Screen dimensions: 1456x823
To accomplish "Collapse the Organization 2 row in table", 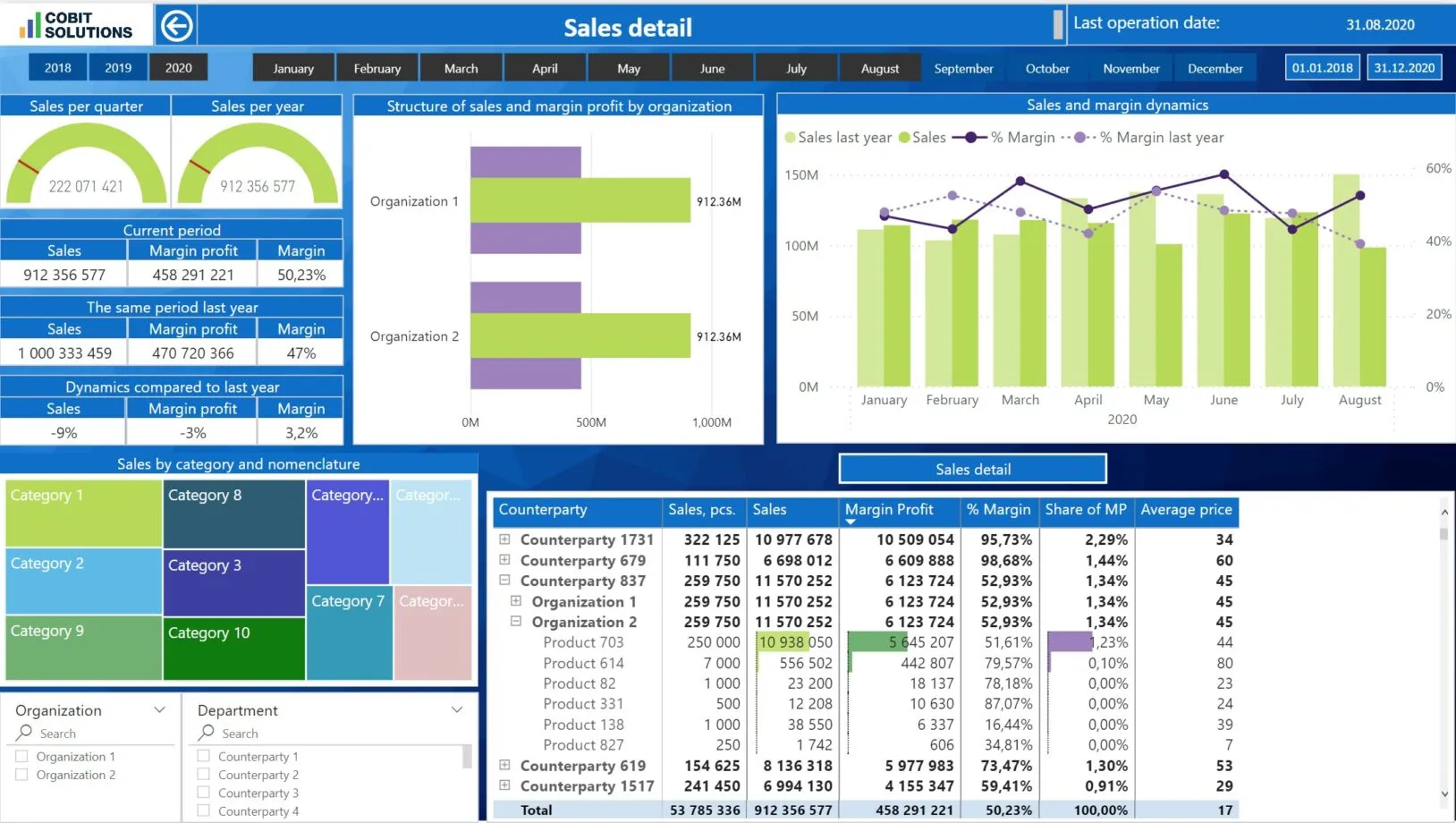I will tap(516, 621).
